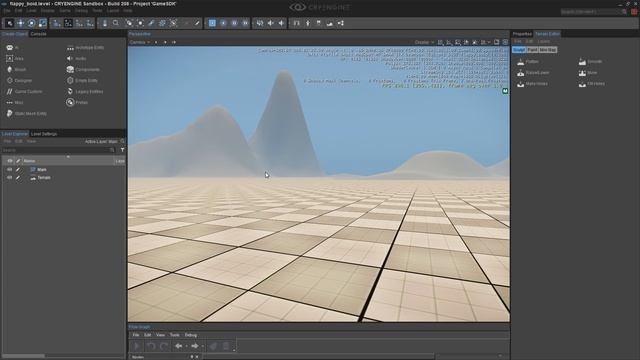Image resolution: width=640 pixels, height=360 pixels.
Task: Select the Area object category
Action: (x=15, y=59)
